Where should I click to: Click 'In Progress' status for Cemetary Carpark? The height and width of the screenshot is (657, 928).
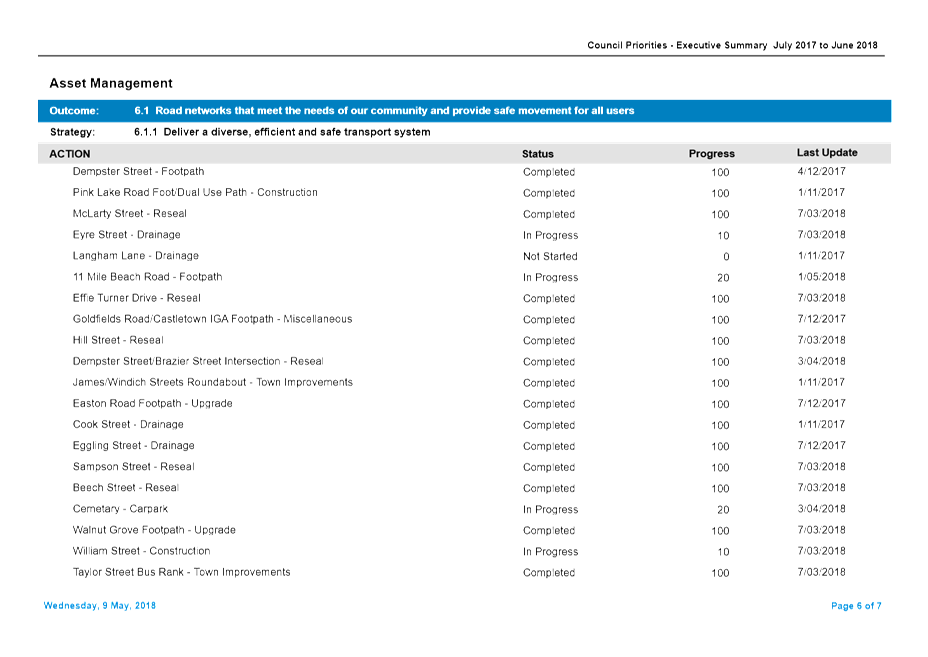(x=550, y=510)
